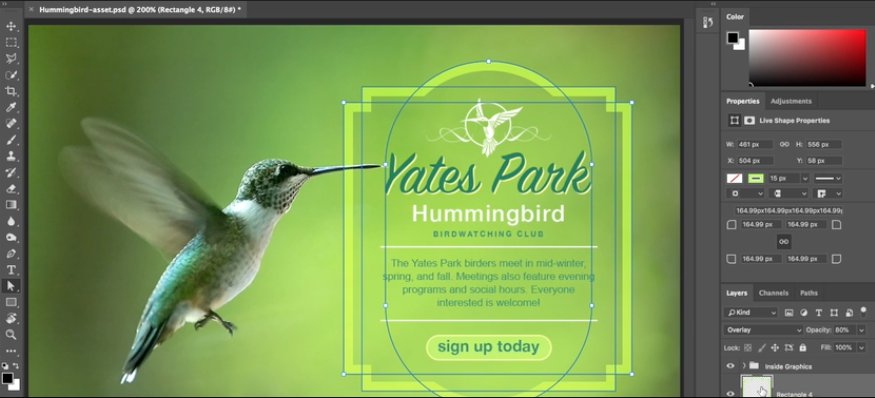Open the Fill slider dropdown

click(x=862, y=347)
